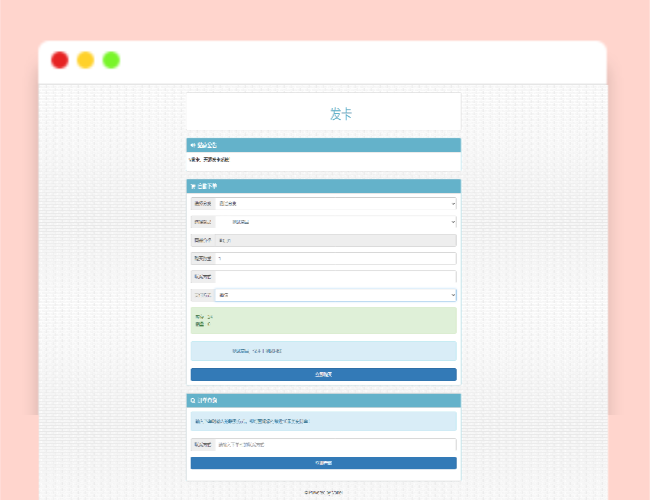This screenshot has height=500, width=650.
Task: Click the magnifier icon in the order query header
Action: (192, 401)
